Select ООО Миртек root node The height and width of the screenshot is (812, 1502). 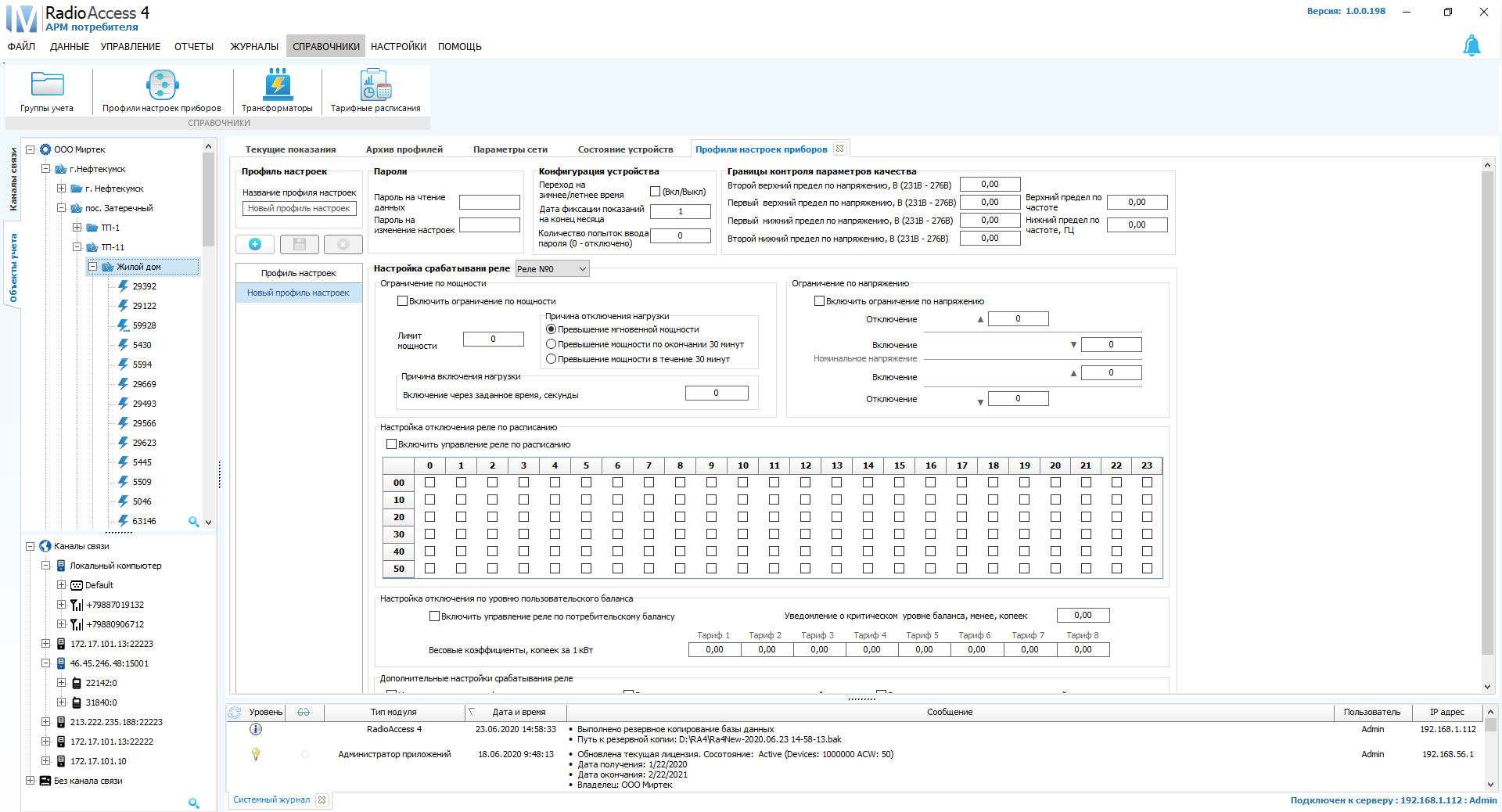80,149
